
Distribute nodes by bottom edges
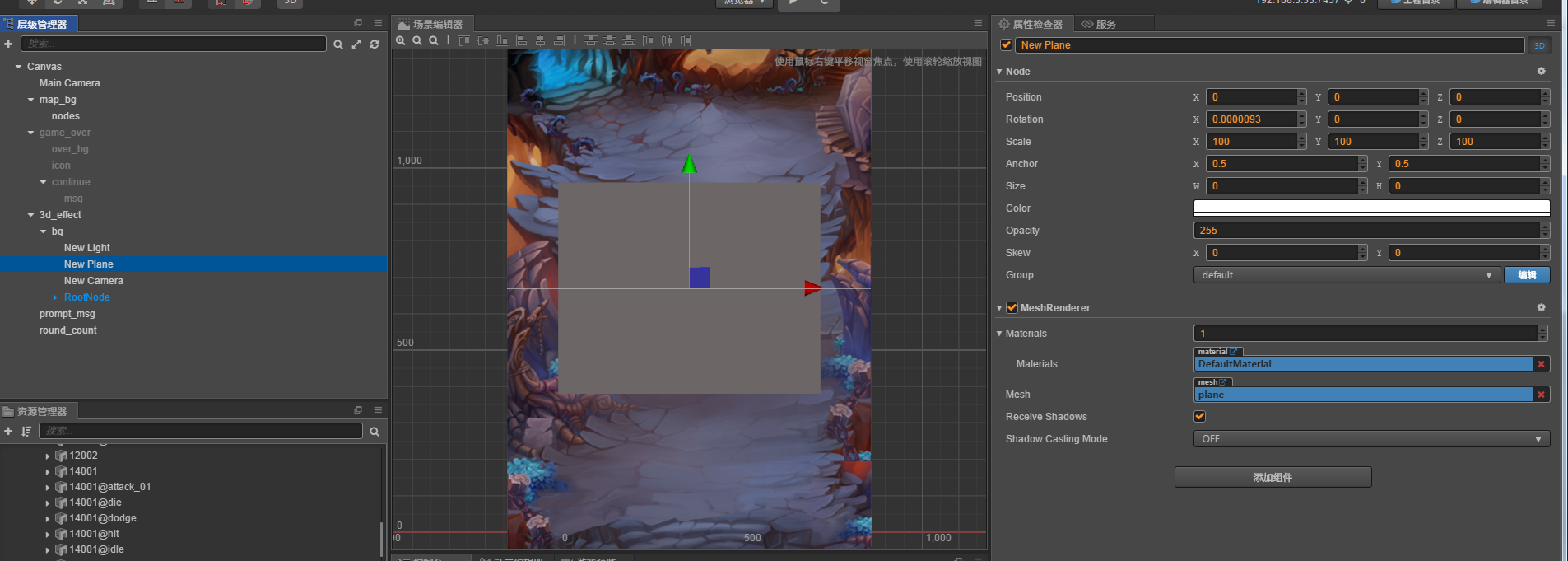[629, 40]
